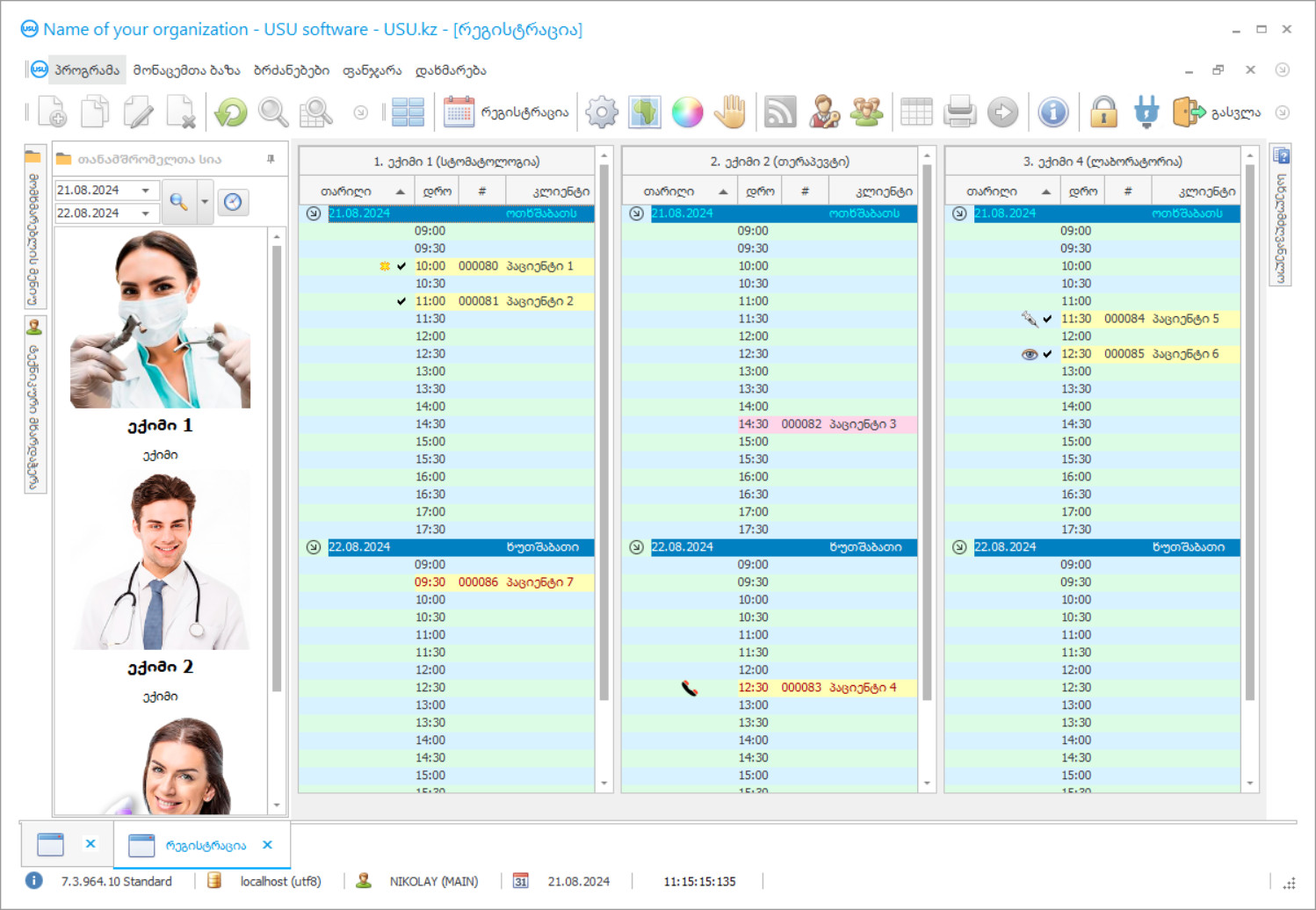
Task: Expand the arrow beside the search button
Action: coord(205,201)
